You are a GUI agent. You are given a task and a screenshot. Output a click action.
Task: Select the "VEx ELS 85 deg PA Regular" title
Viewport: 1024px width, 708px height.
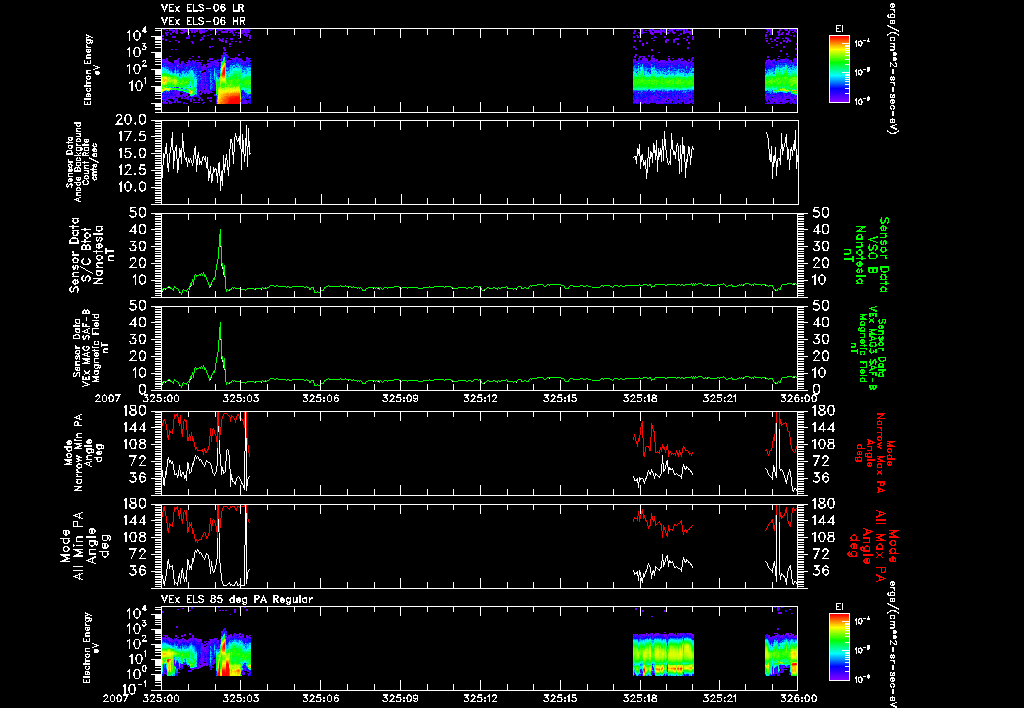click(237, 599)
